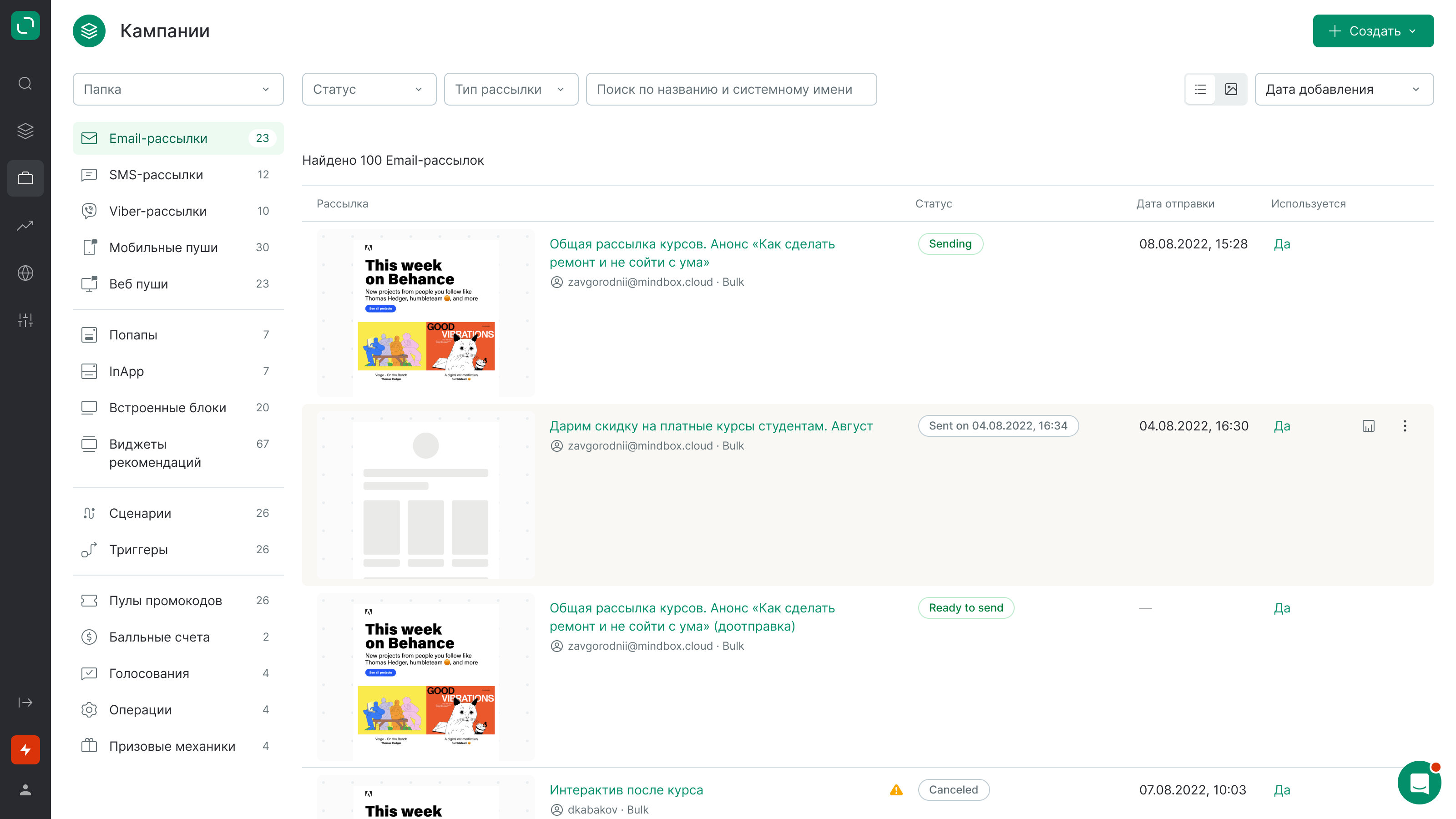
Task: Click Да link in the Sending campaign row
Action: 1282,244
